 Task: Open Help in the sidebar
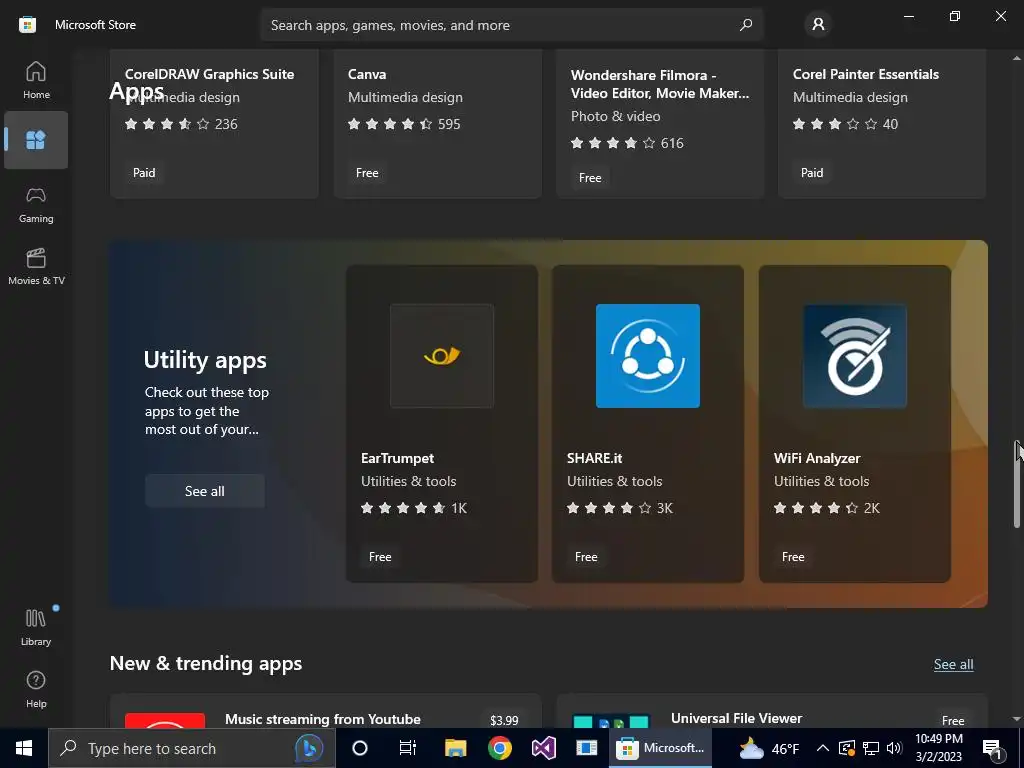[36, 689]
